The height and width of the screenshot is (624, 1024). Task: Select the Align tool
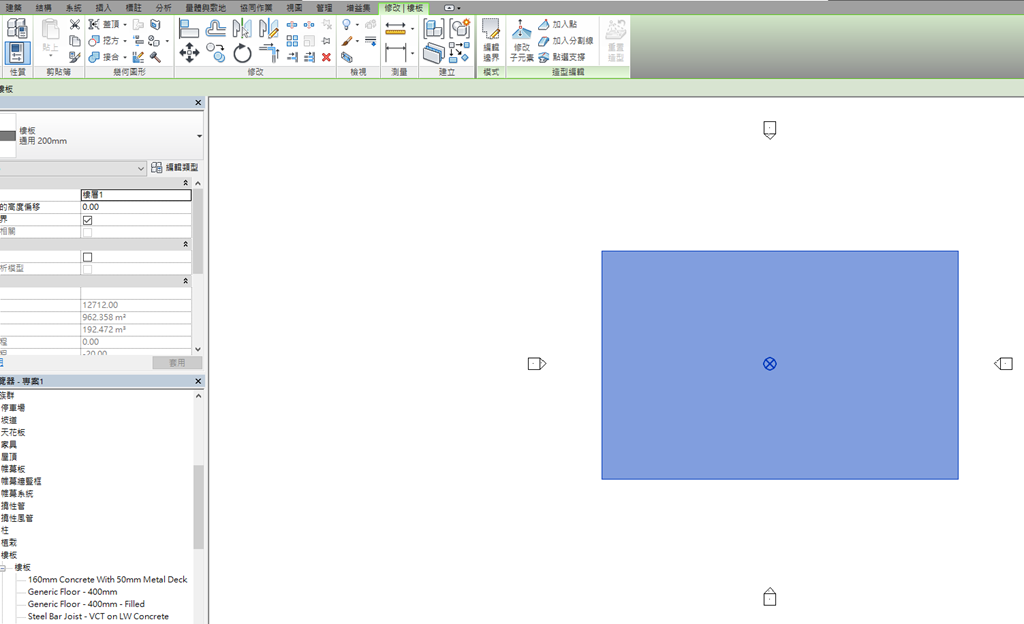[189, 28]
